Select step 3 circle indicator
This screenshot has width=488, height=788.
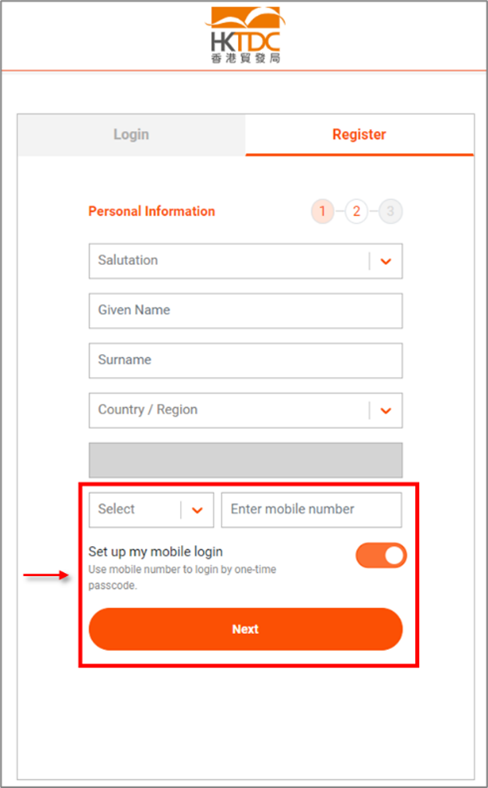(x=391, y=212)
